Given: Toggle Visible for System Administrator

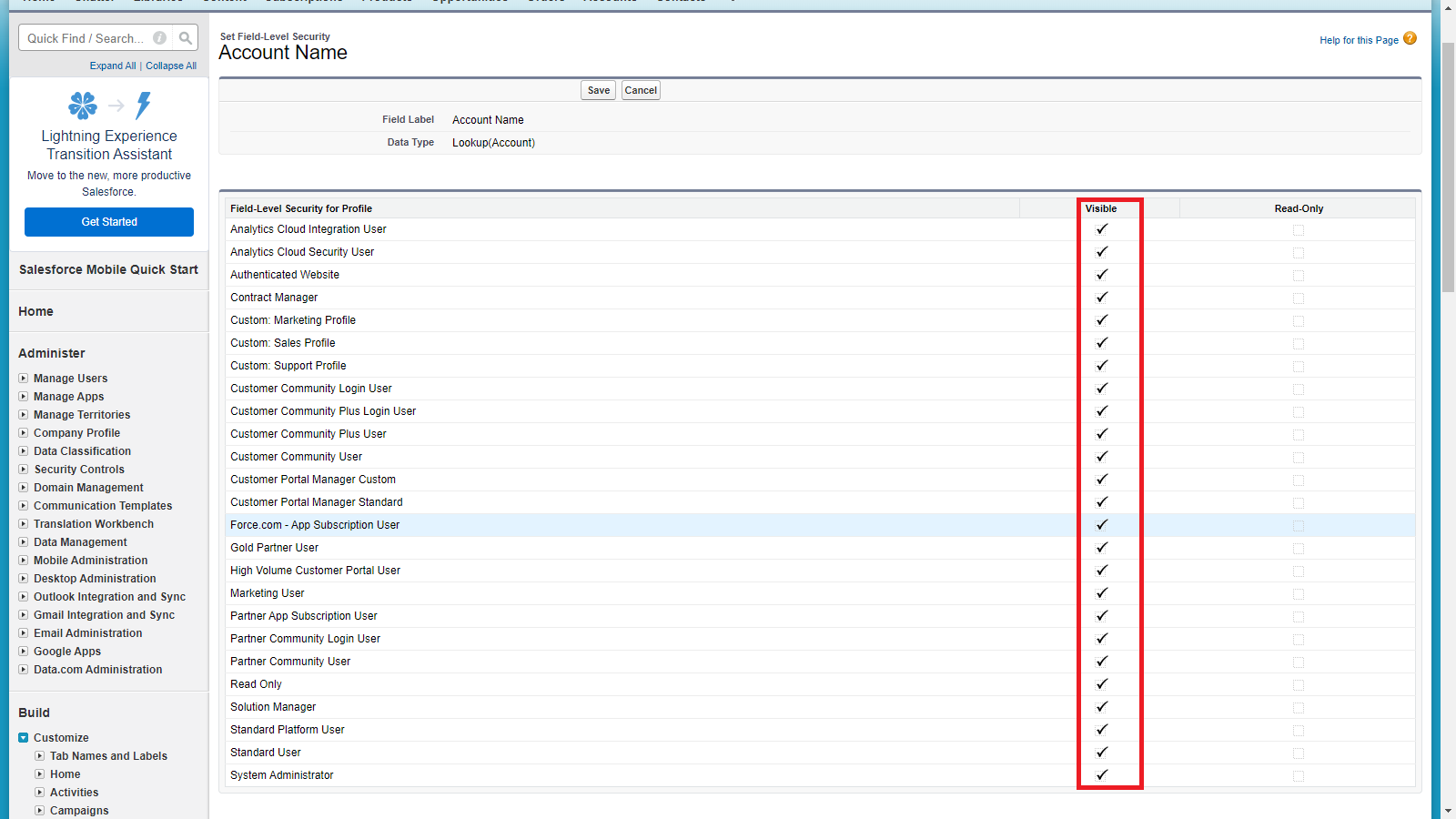Looking at the screenshot, I should [x=1102, y=775].
